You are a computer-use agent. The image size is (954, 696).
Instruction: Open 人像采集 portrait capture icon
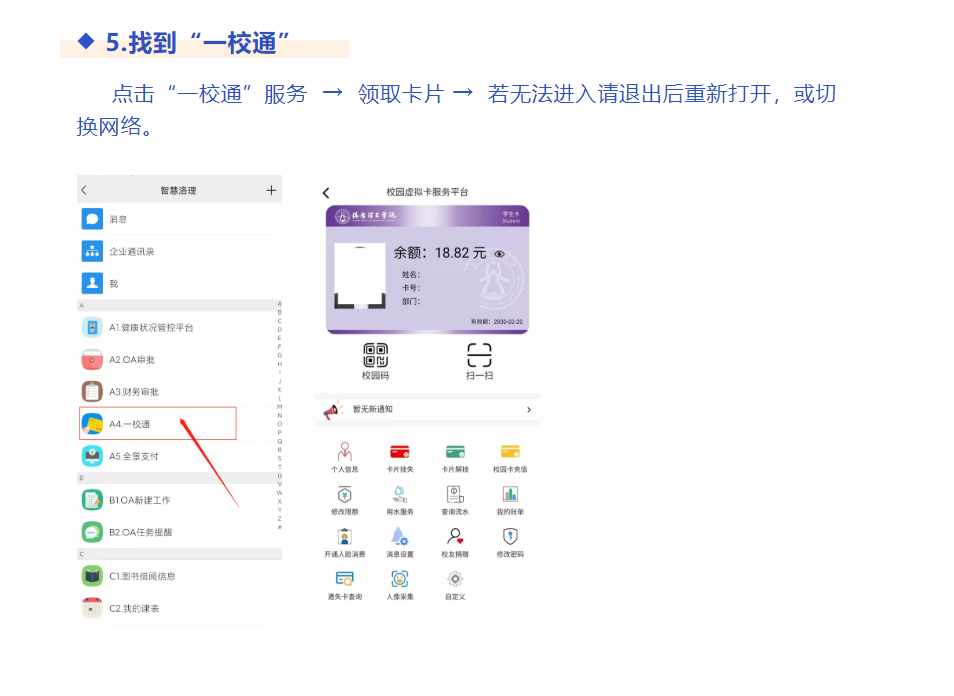tap(400, 579)
